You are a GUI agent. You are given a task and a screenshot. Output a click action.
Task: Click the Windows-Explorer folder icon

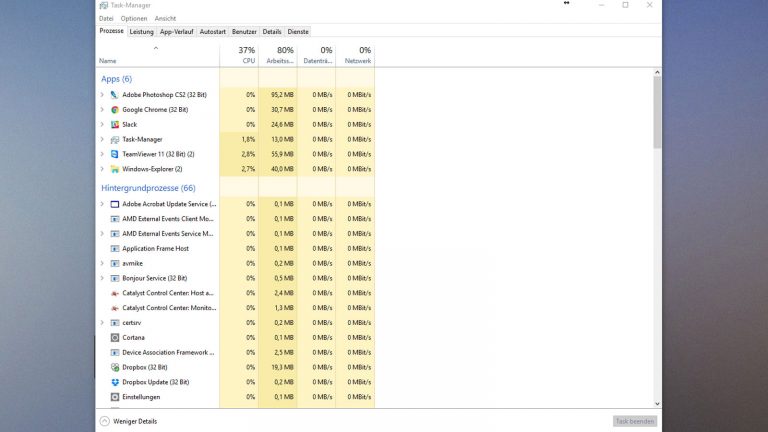(x=115, y=169)
